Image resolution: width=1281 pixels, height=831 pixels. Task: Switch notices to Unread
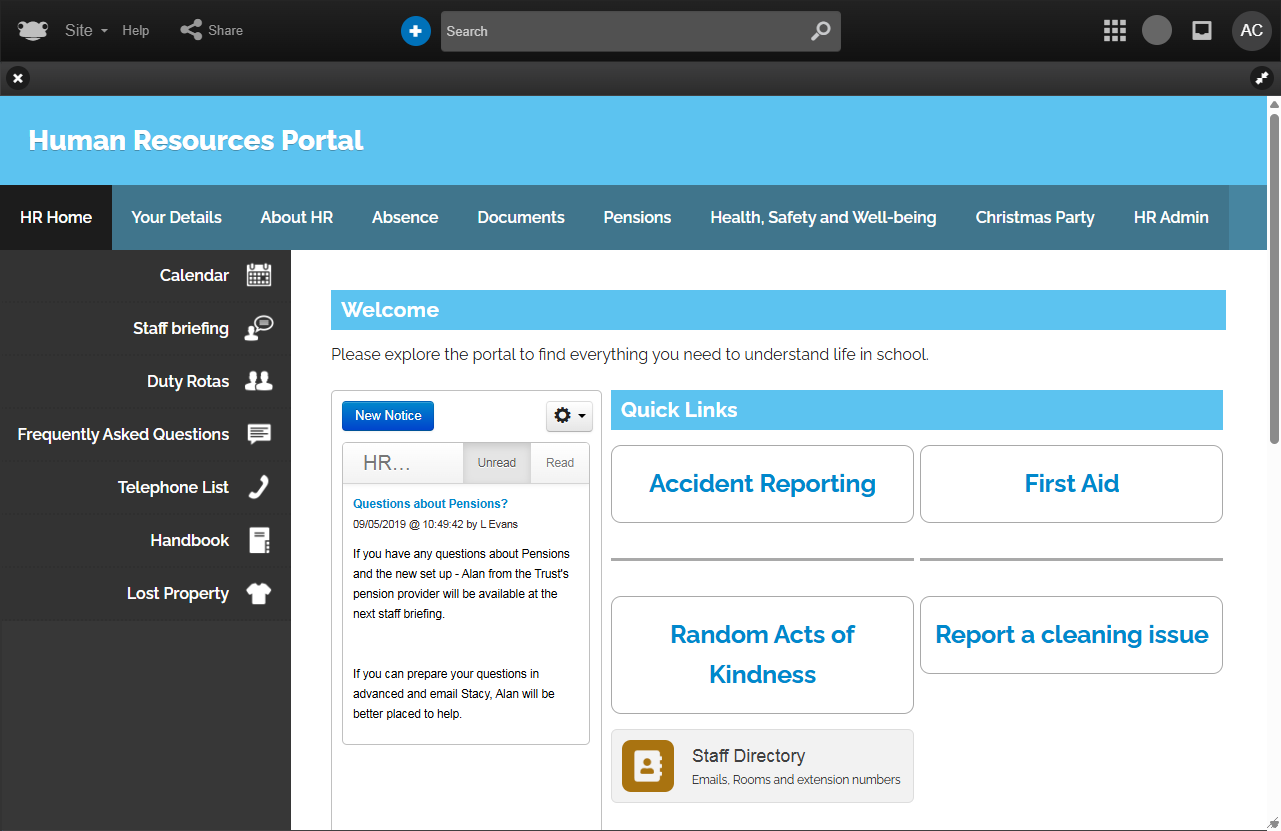(x=496, y=463)
